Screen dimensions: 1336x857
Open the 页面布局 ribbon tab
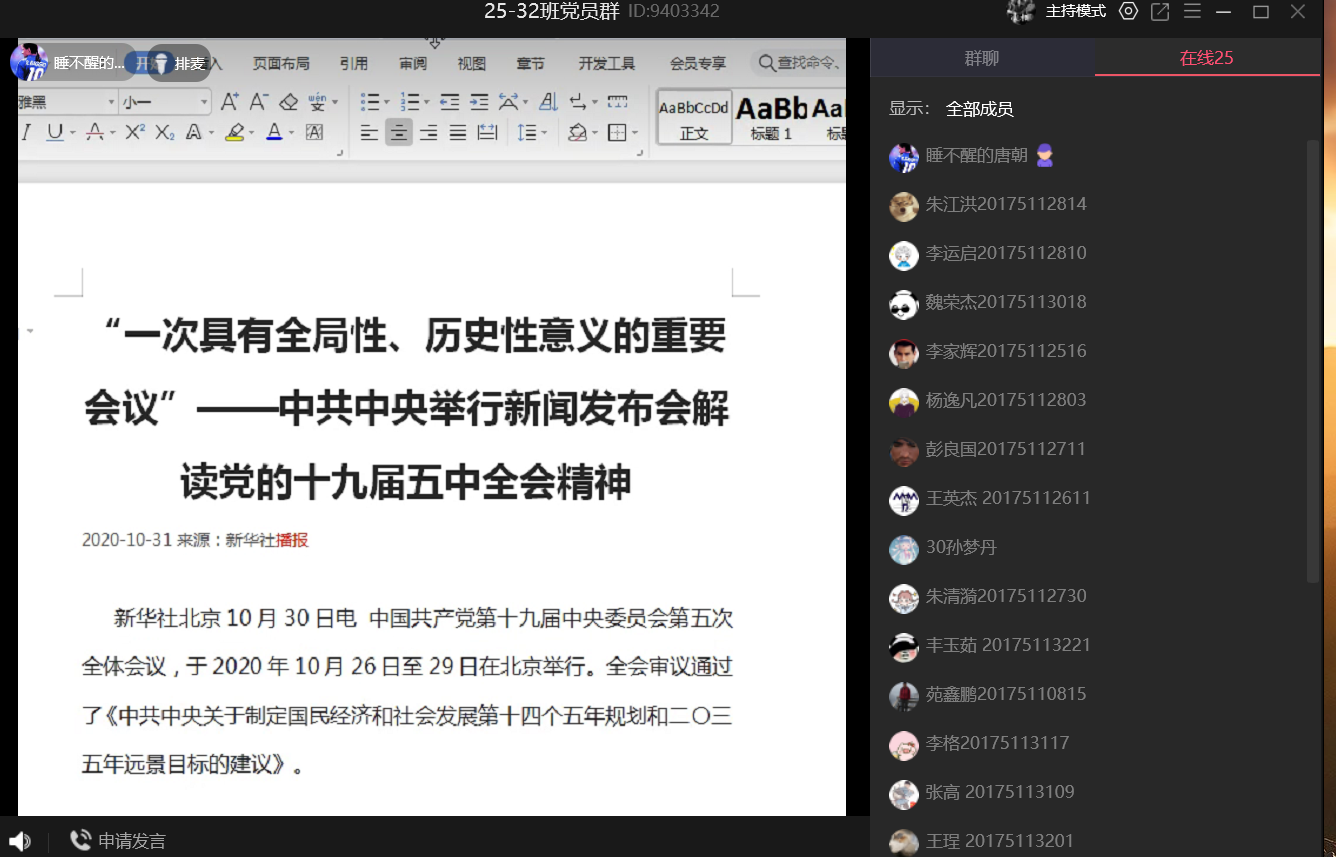280,63
